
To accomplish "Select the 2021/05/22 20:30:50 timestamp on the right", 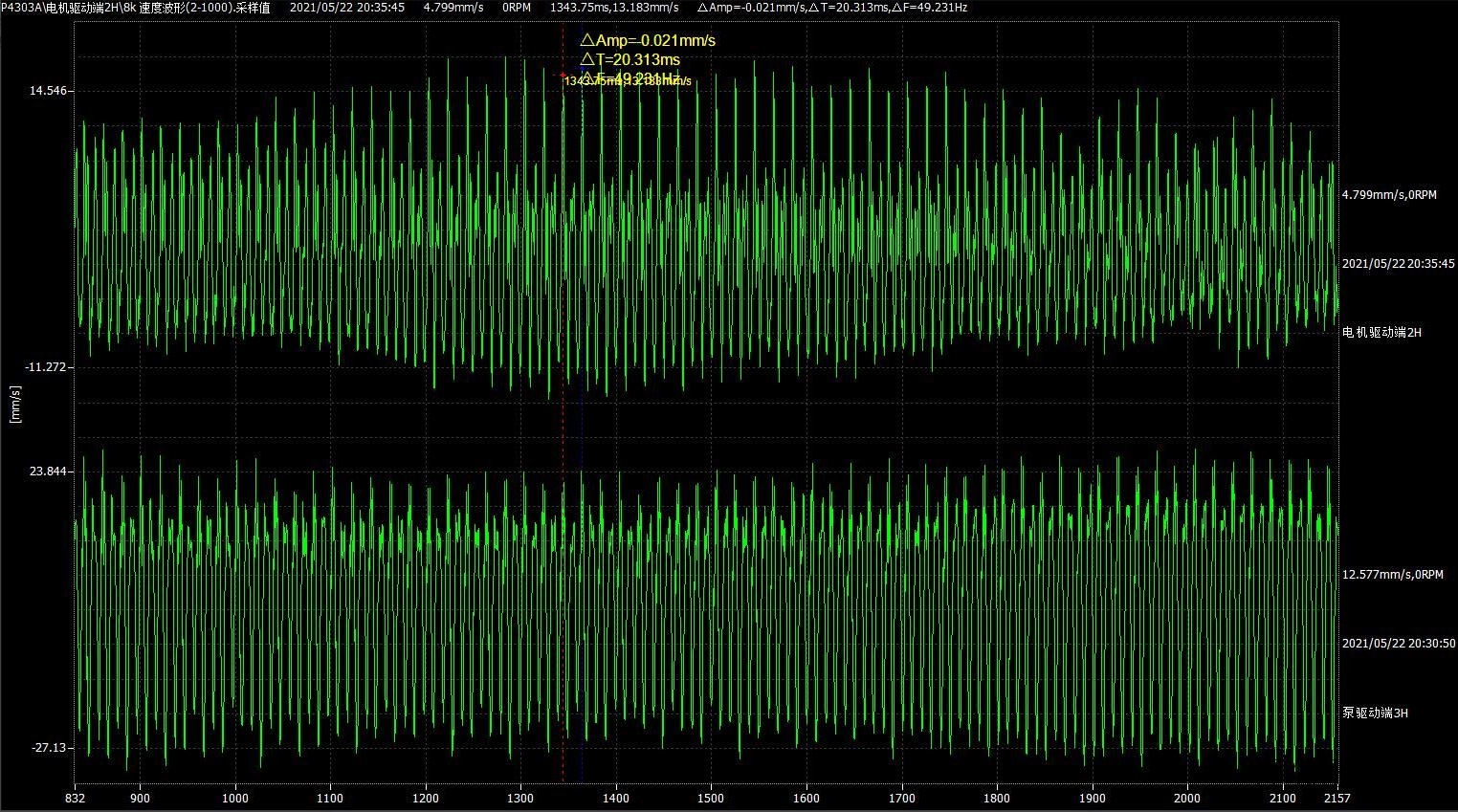I will point(1398,644).
